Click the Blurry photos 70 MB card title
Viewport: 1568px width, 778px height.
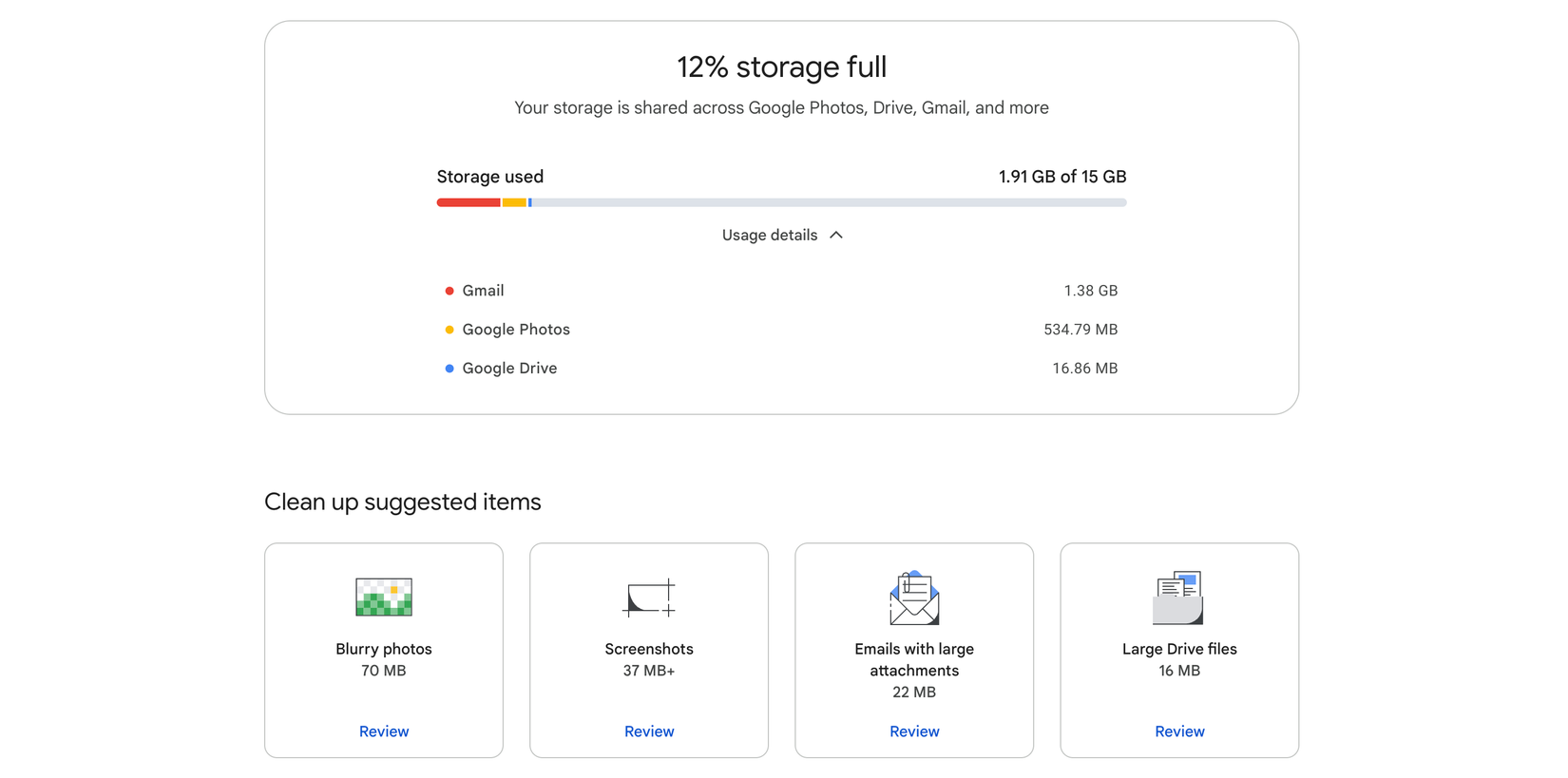(x=384, y=649)
